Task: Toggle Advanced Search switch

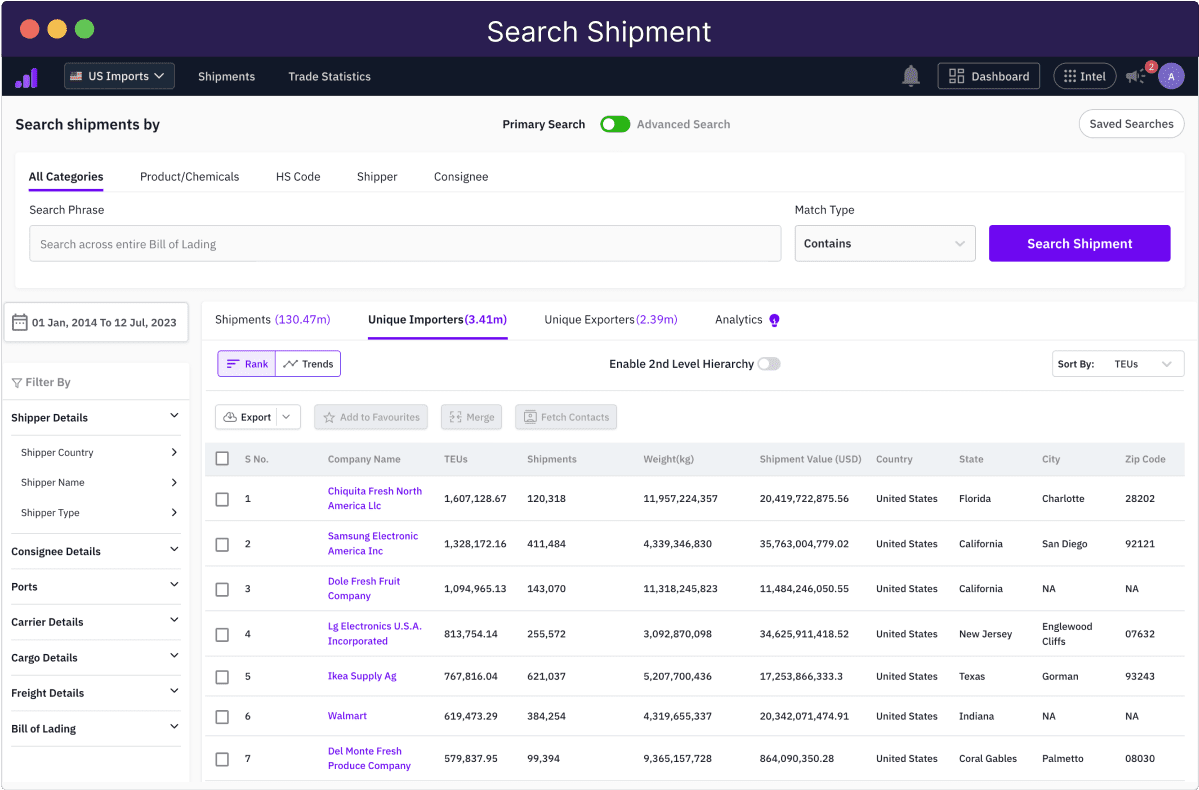Action: [615, 124]
